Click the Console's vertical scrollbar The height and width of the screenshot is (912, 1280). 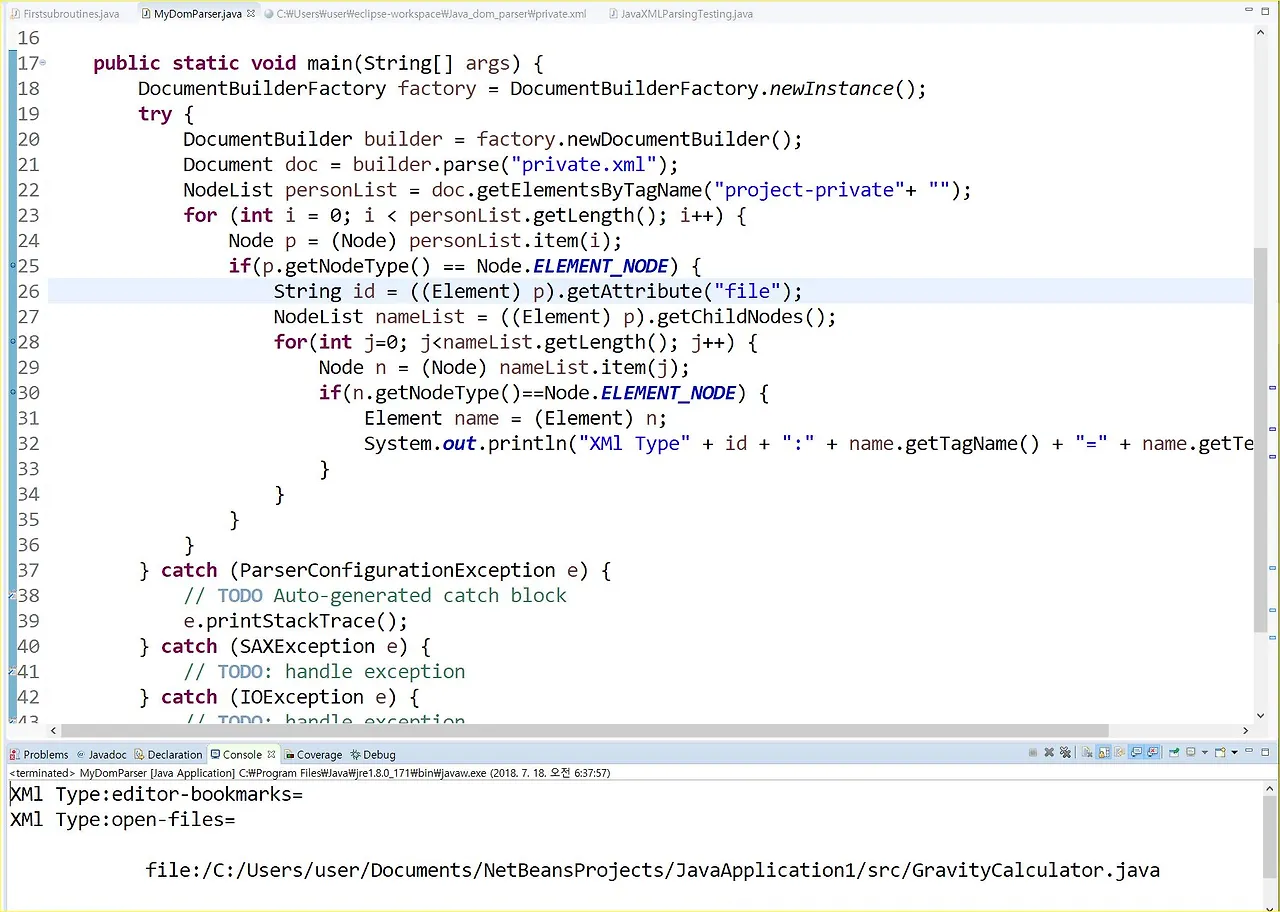point(1270,846)
